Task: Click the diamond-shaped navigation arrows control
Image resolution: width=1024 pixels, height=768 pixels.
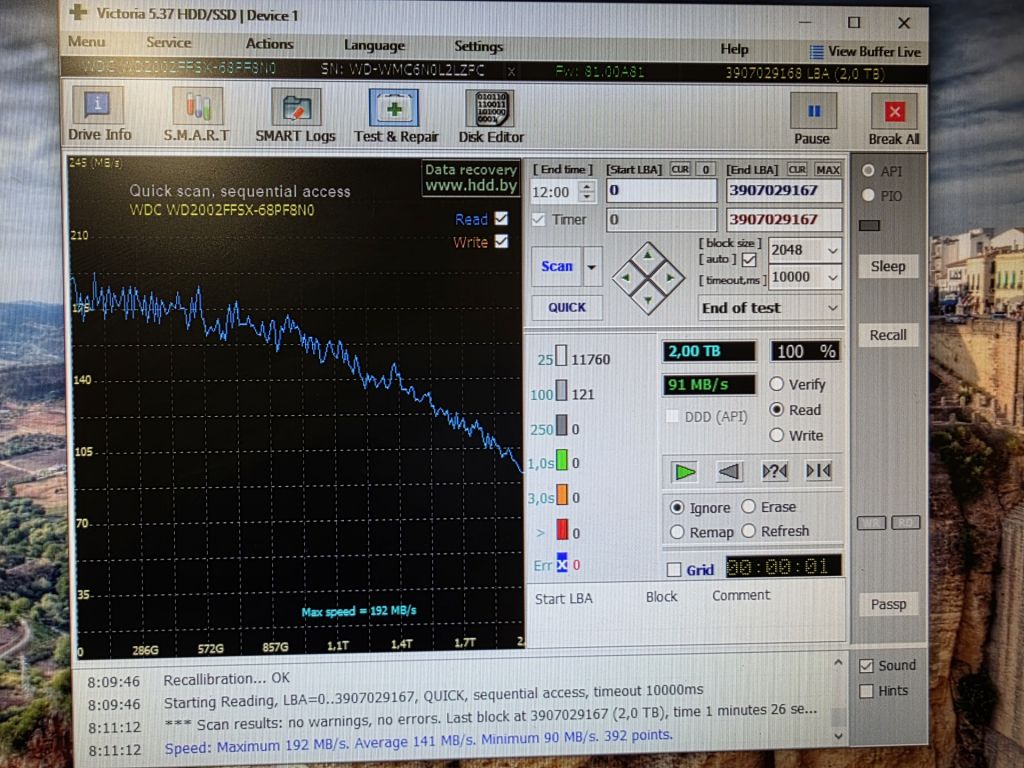Action: coord(648,278)
